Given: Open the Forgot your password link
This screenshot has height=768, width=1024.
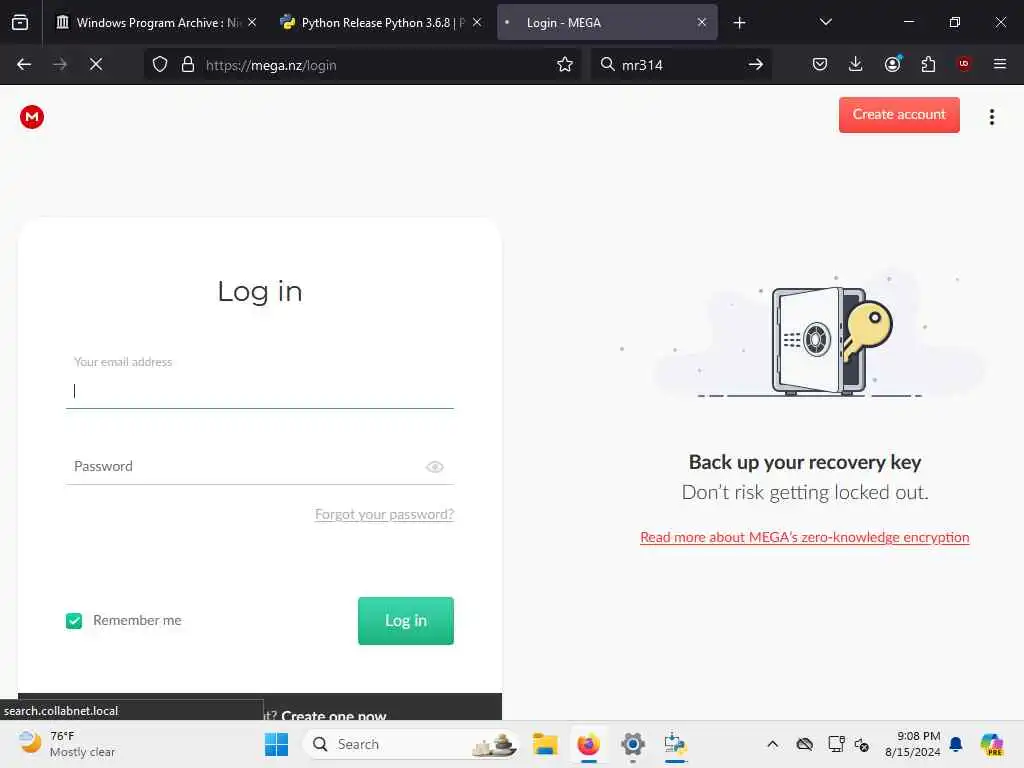Looking at the screenshot, I should 384,514.
